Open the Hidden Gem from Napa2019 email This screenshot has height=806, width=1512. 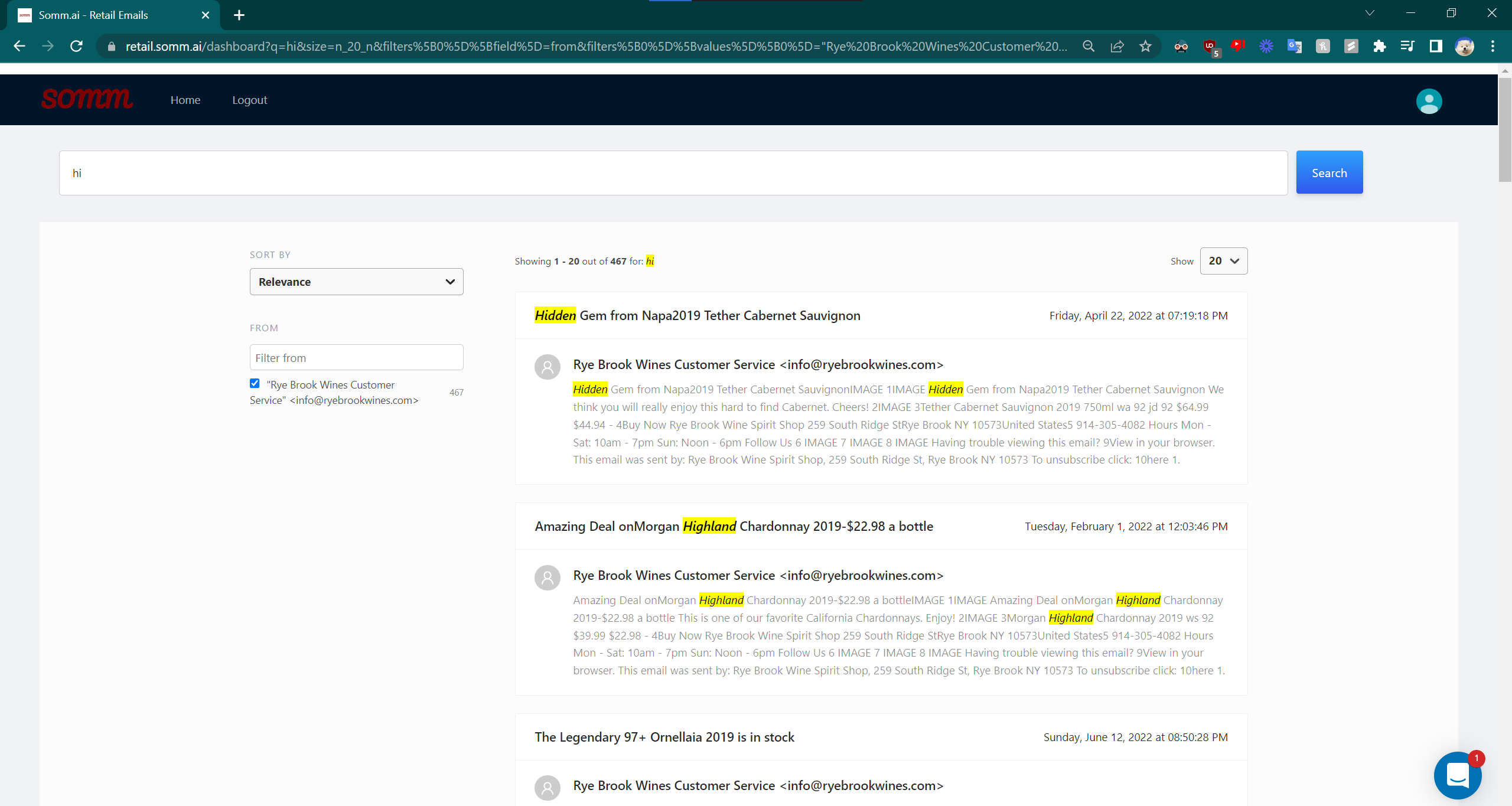click(x=697, y=315)
